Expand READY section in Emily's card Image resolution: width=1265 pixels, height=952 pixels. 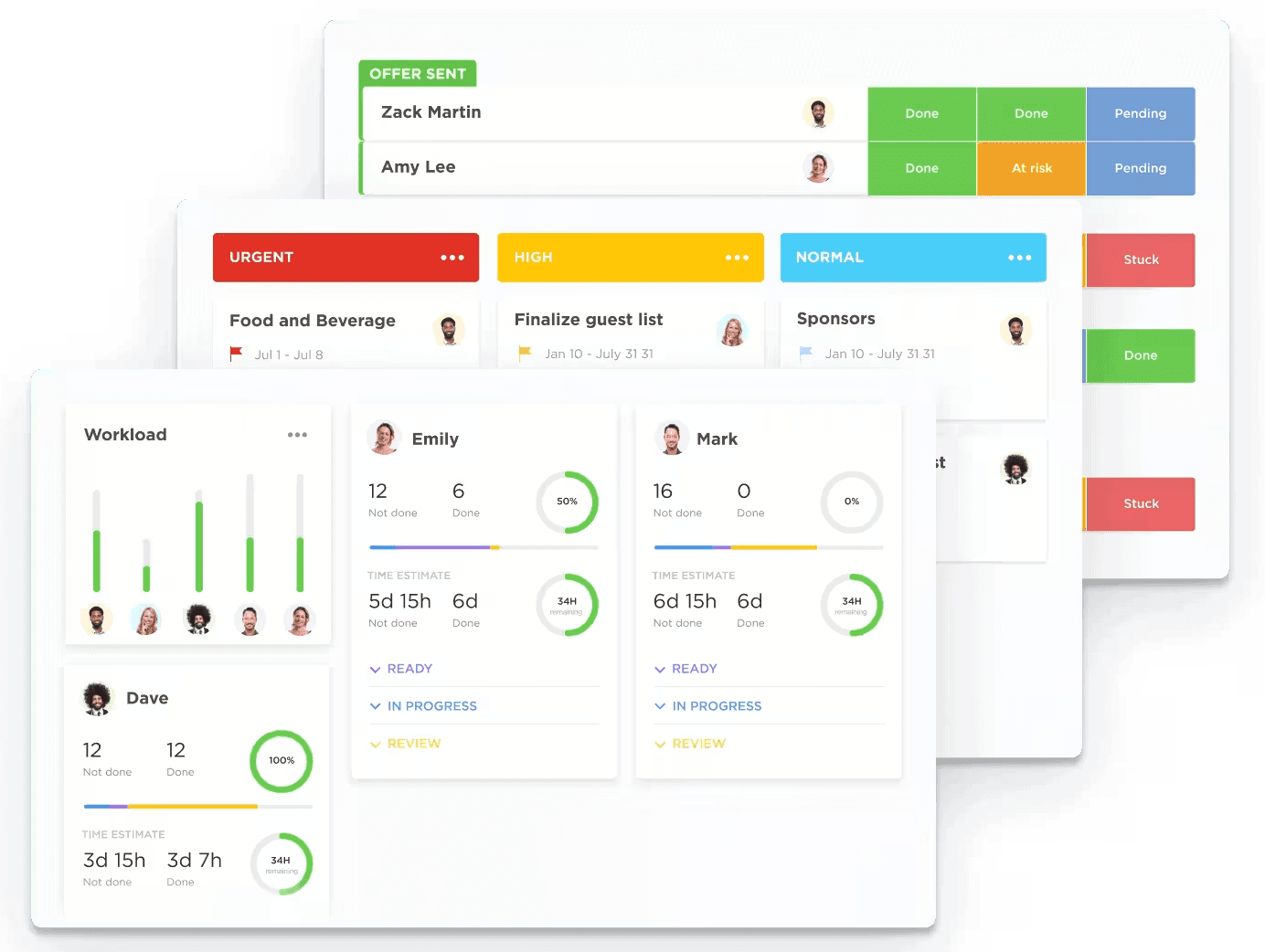click(401, 669)
